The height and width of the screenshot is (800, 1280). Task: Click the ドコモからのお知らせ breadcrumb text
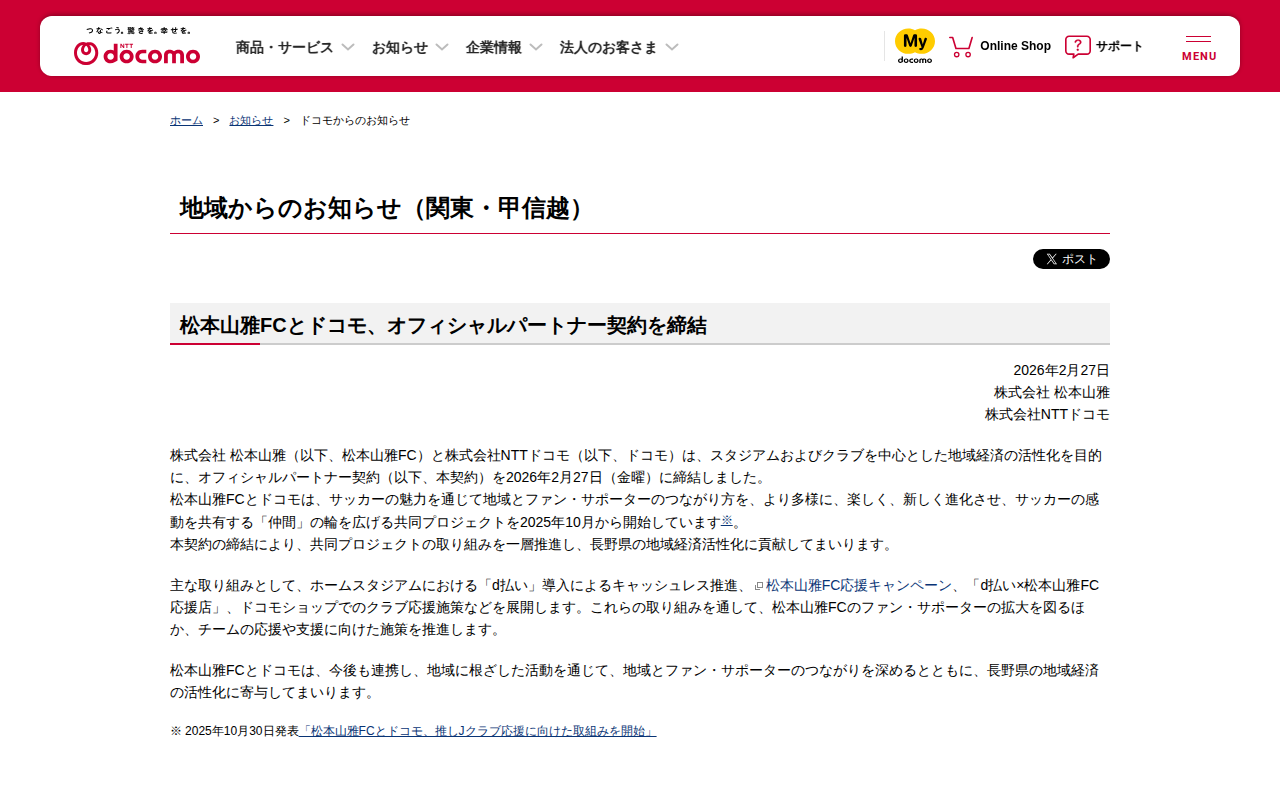pyautogui.click(x=355, y=120)
